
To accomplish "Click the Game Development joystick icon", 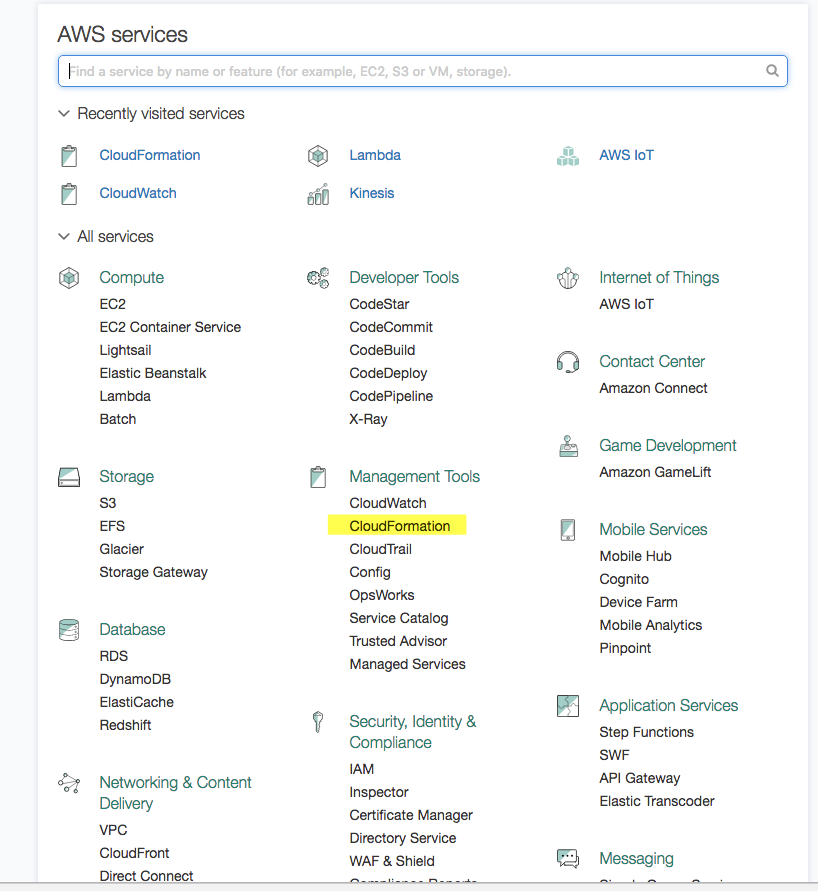I will coord(568,446).
